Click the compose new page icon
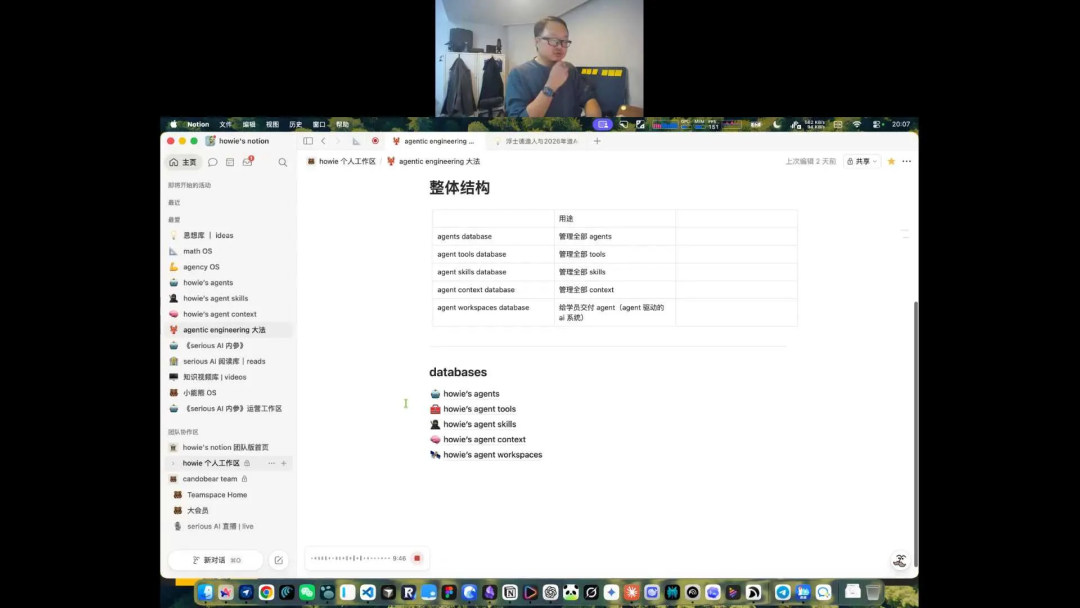1080x608 pixels. tap(278, 560)
